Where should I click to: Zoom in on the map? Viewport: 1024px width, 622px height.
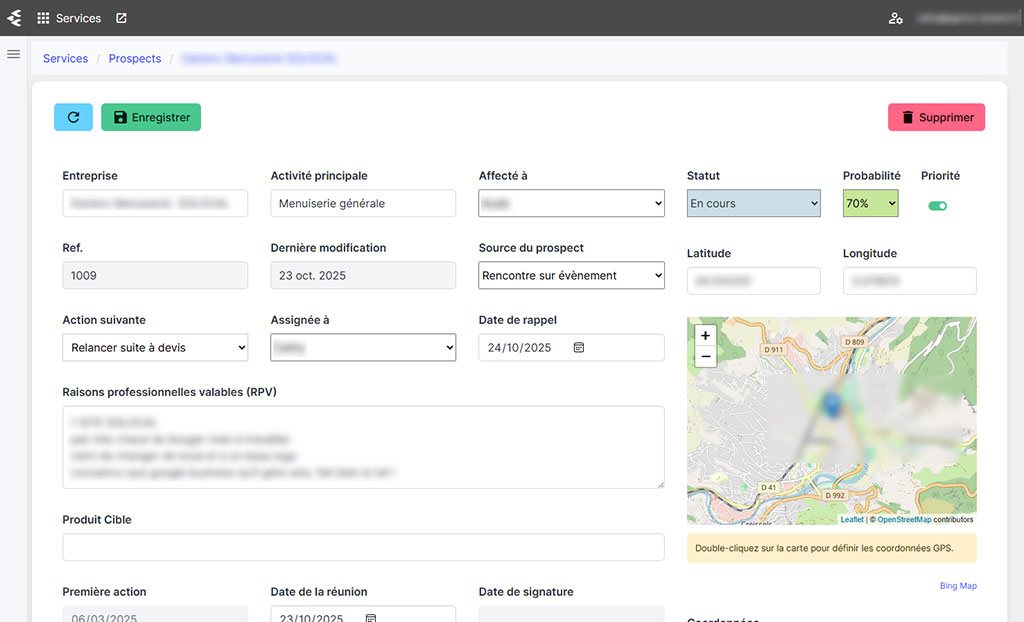click(x=705, y=336)
